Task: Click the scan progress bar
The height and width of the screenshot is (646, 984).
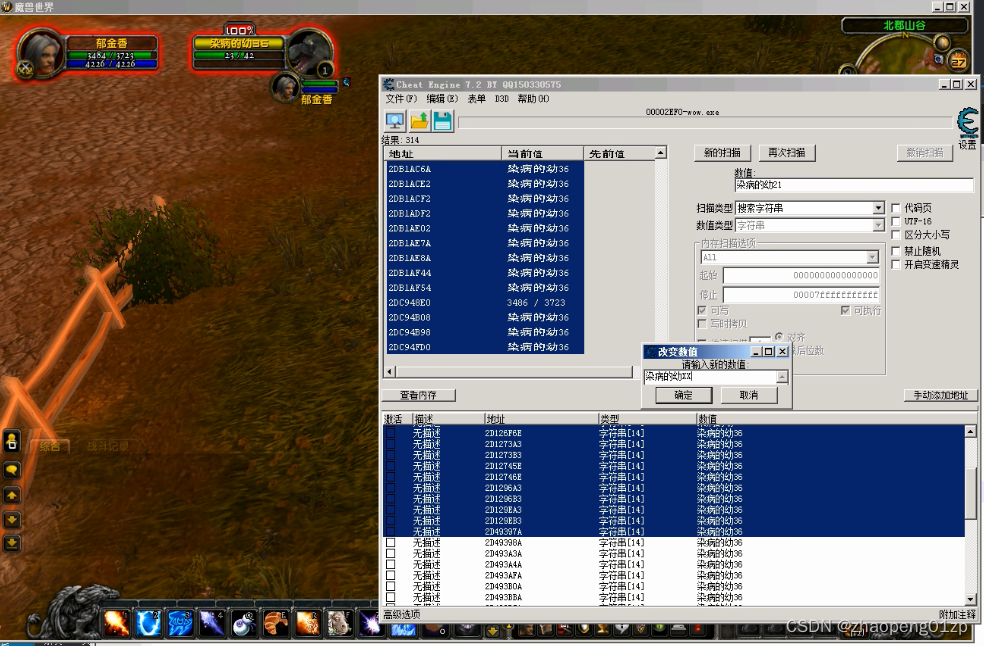Action: (705, 122)
